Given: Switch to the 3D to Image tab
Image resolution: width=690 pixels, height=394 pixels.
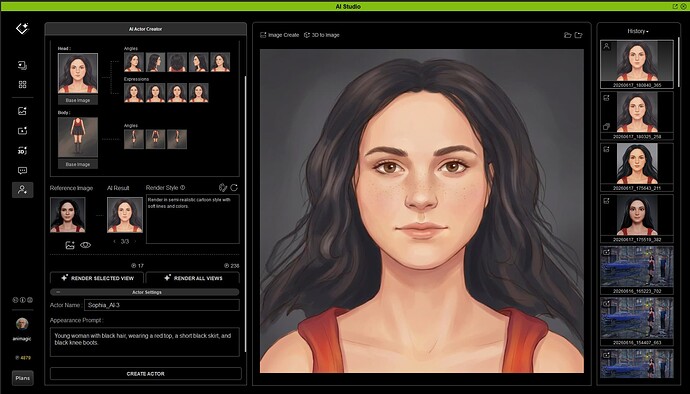Looking at the screenshot, I should pyautogui.click(x=322, y=35).
